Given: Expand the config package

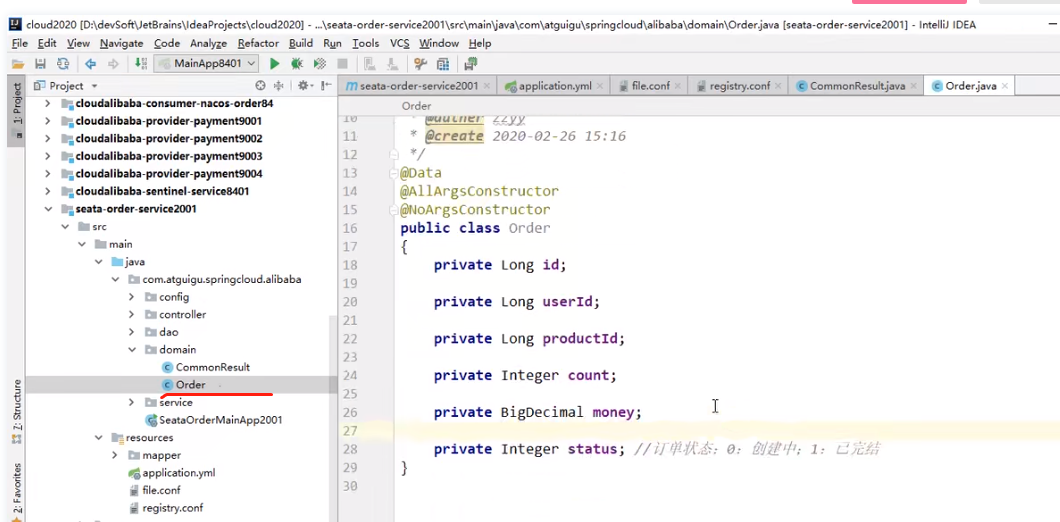Looking at the screenshot, I should [x=131, y=297].
